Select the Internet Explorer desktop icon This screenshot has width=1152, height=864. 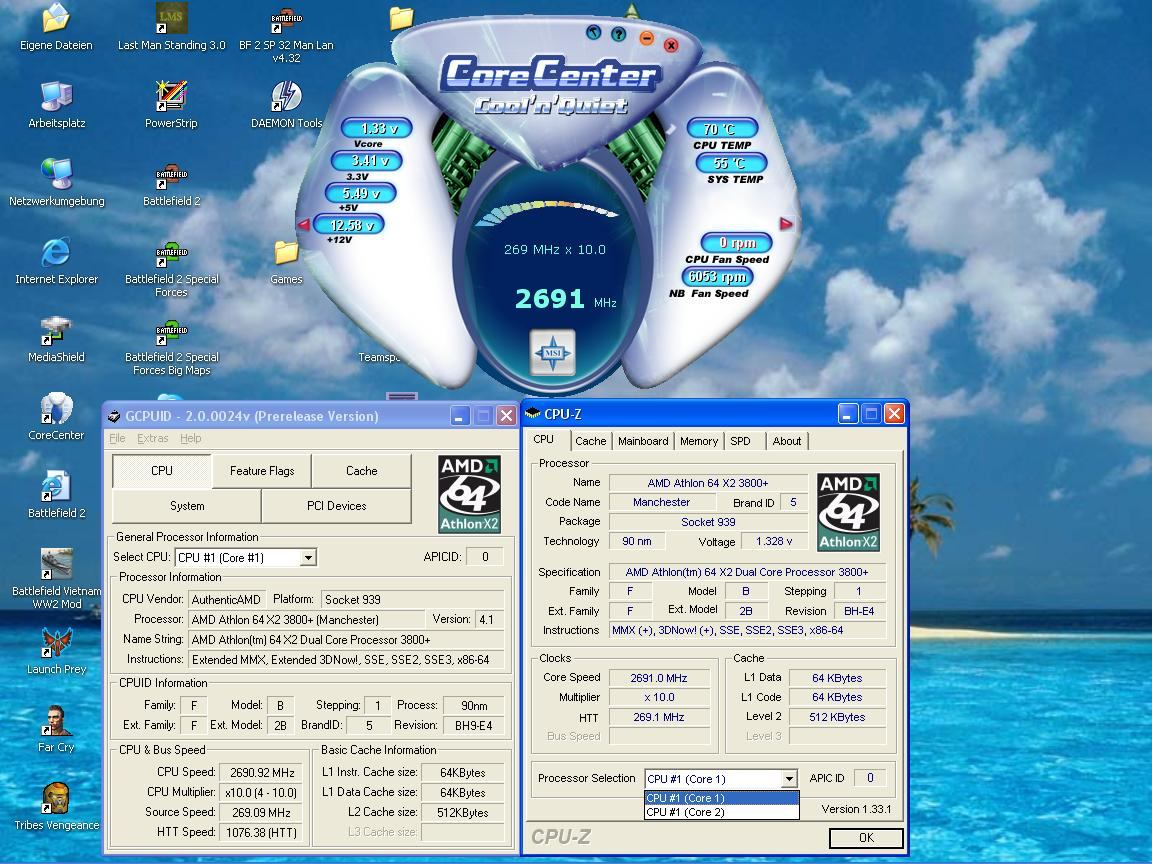point(57,261)
